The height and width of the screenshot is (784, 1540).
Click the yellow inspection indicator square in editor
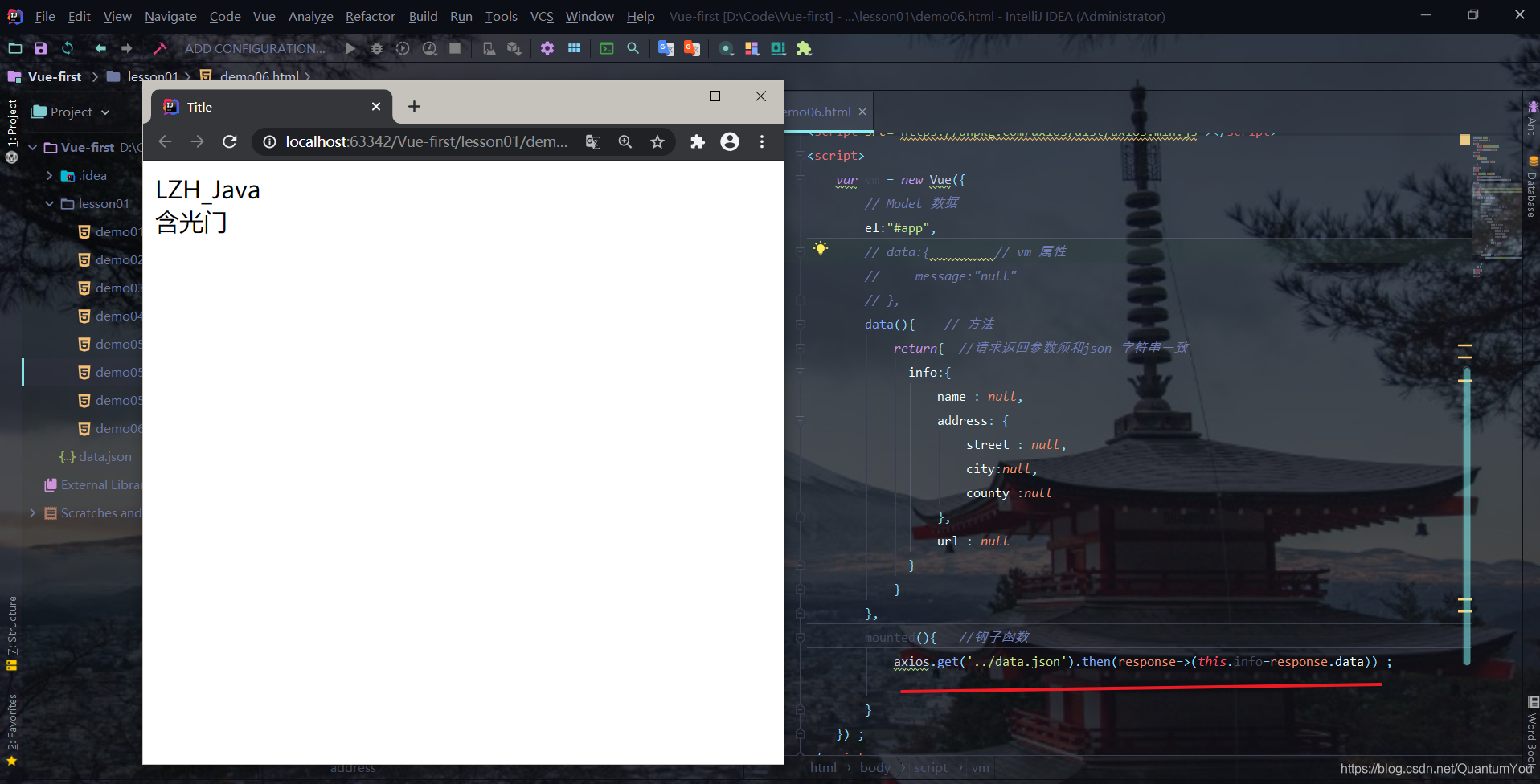pyautogui.click(x=1464, y=140)
